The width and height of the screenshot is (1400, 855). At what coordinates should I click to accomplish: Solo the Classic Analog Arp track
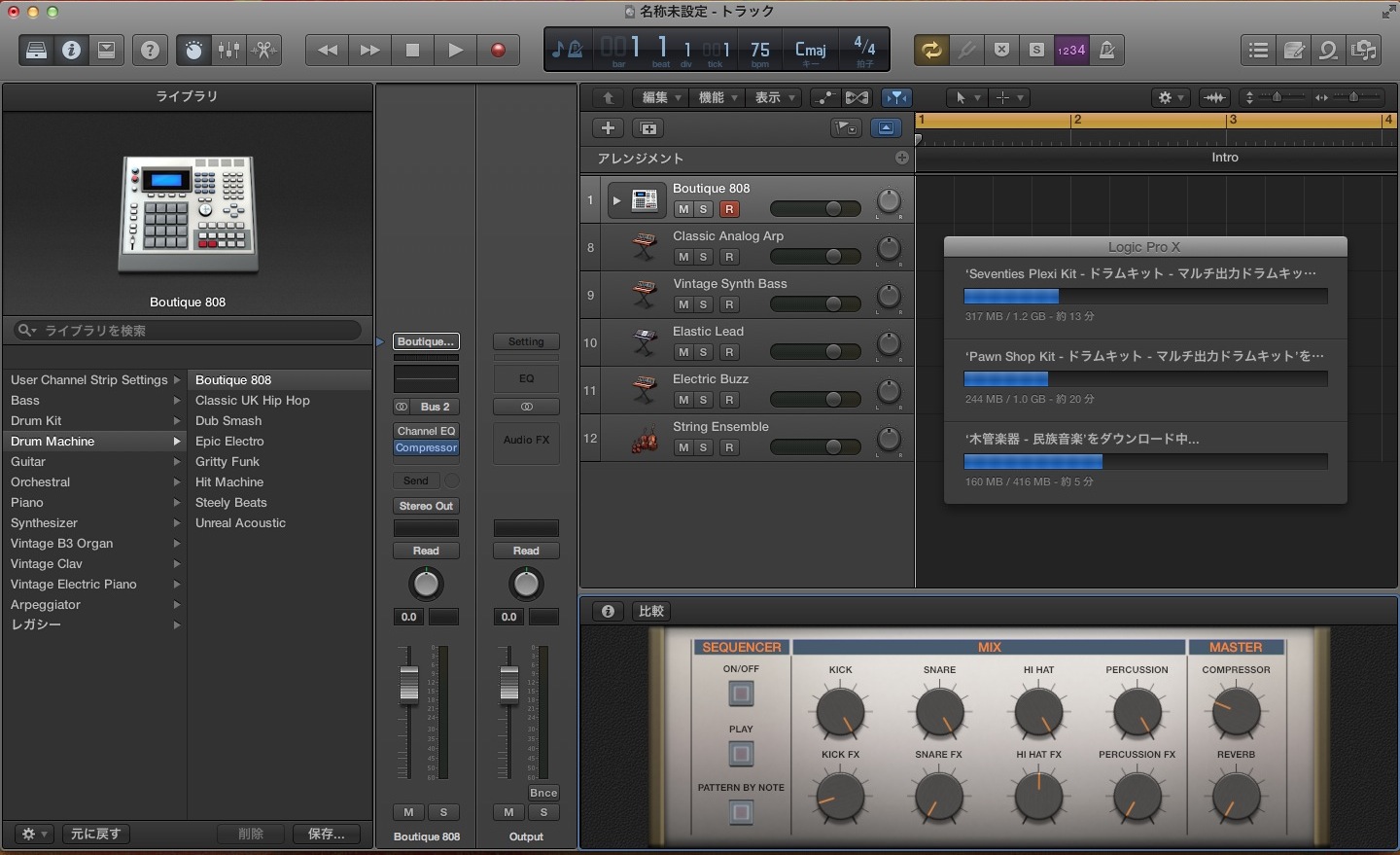click(x=704, y=257)
